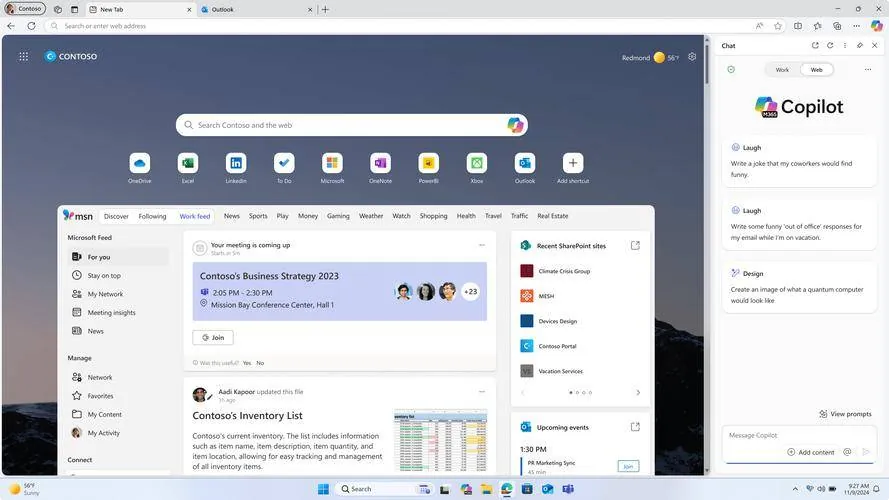
Task: Go back with the browser back arrow
Action: click(11, 26)
